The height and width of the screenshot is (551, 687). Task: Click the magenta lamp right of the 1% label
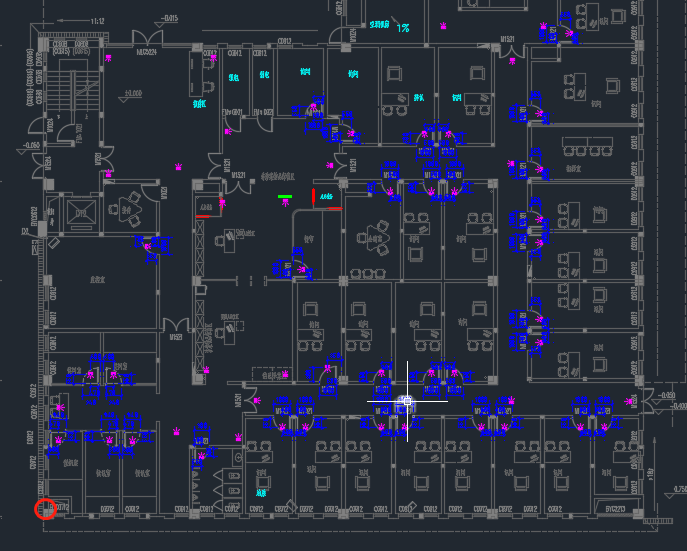(443, 26)
